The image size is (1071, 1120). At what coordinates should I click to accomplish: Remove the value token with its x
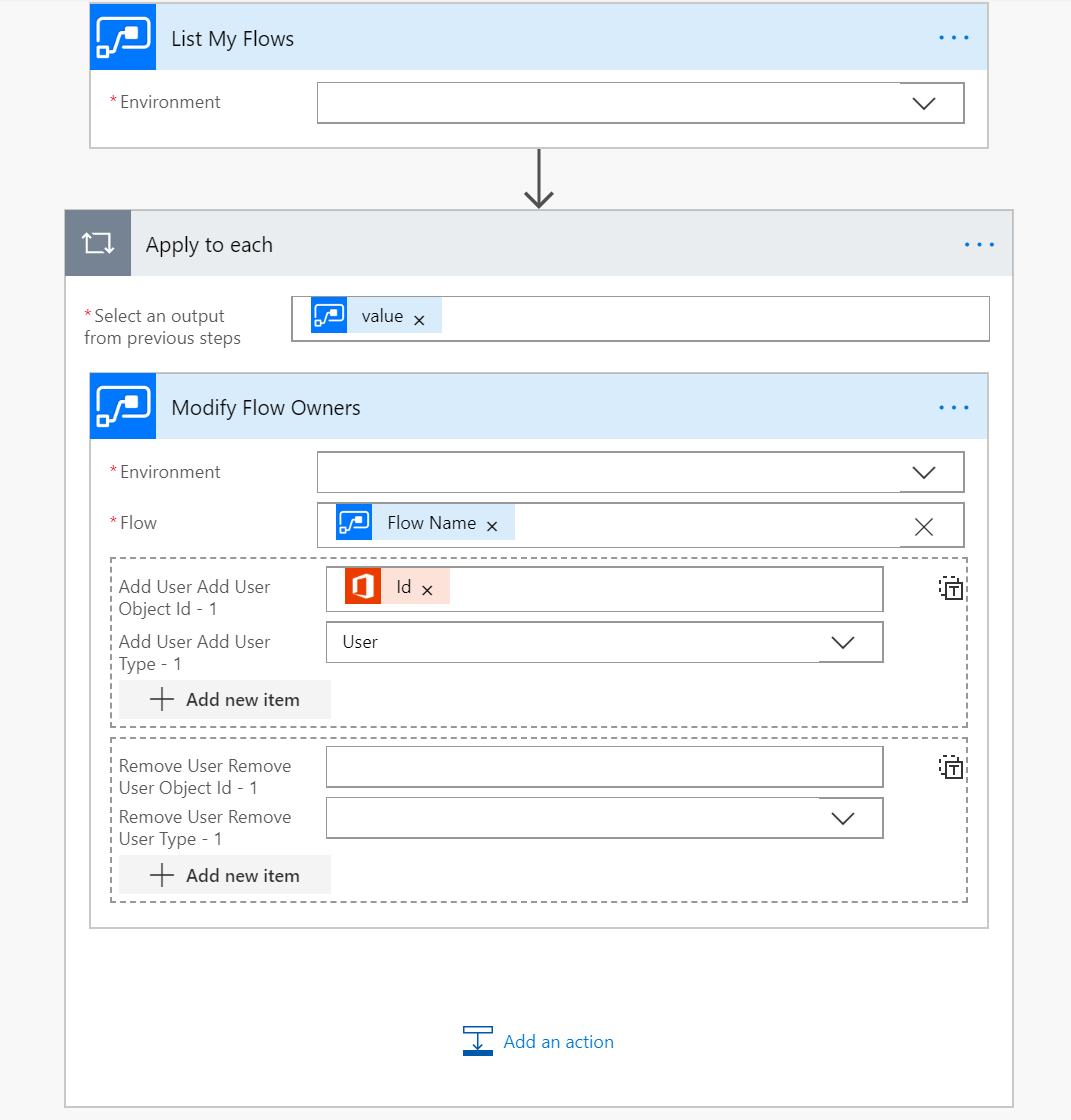420,316
